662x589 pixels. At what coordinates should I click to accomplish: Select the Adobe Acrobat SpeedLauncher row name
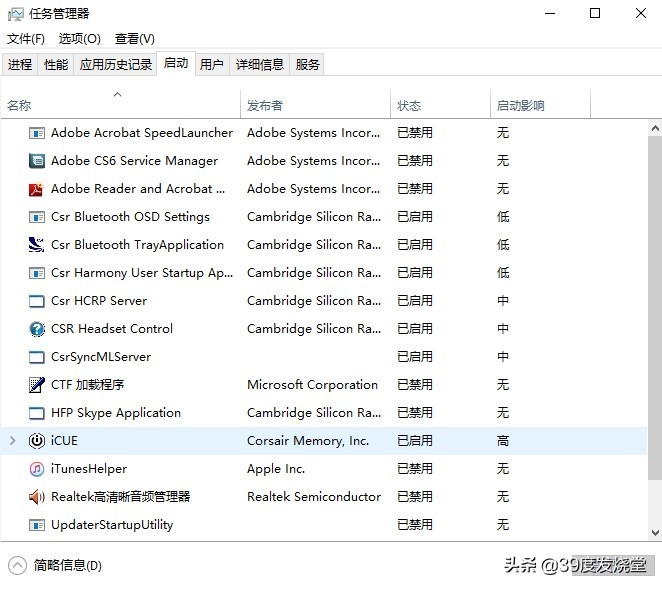142,133
